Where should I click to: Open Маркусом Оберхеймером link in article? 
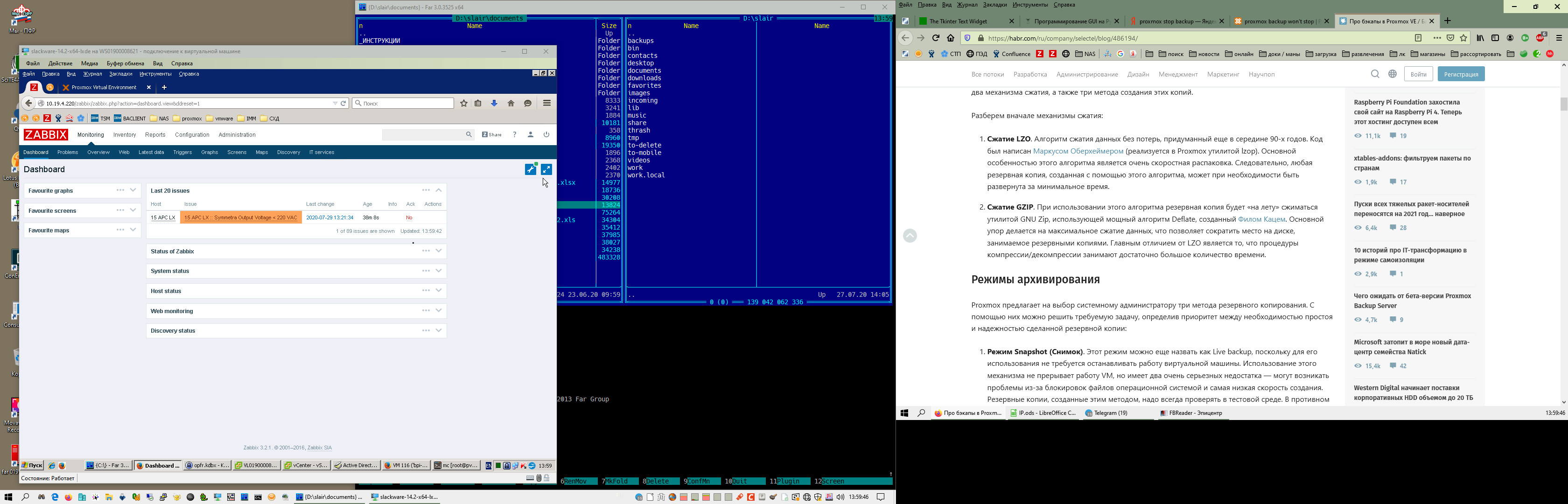pyautogui.click(x=1078, y=151)
